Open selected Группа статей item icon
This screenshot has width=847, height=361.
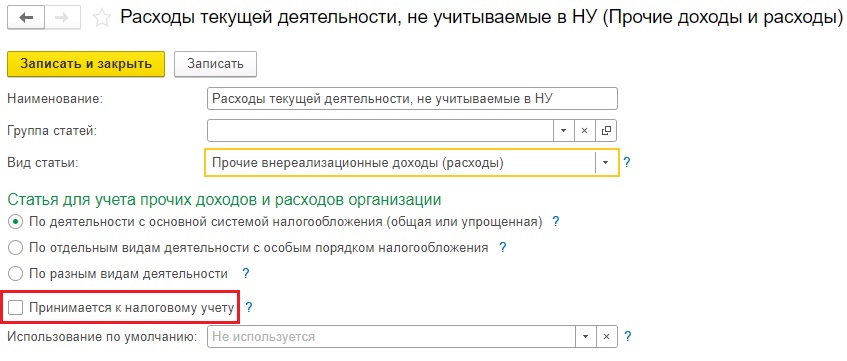(606, 130)
